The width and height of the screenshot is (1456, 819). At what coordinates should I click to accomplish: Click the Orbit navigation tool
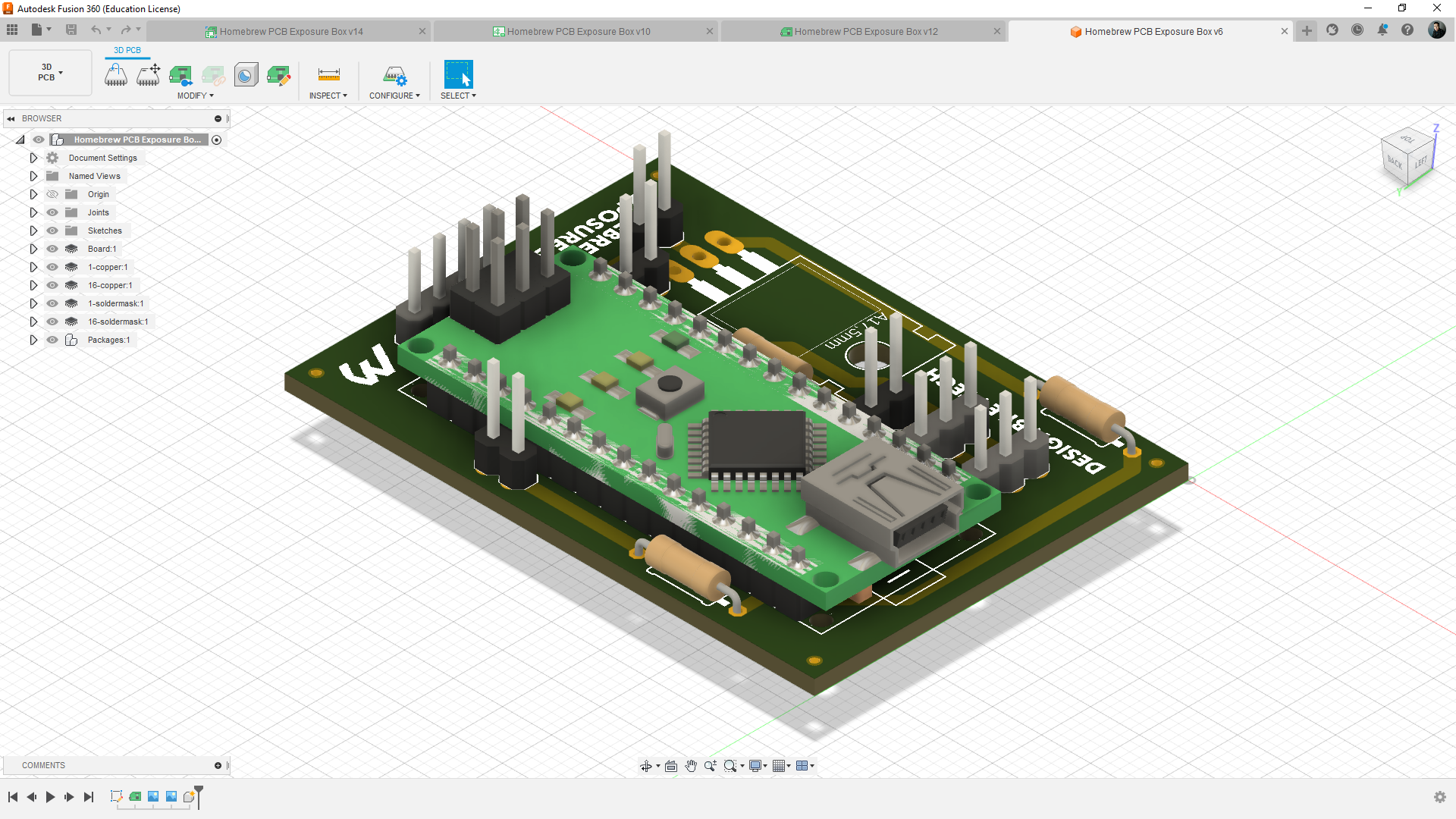(x=646, y=766)
